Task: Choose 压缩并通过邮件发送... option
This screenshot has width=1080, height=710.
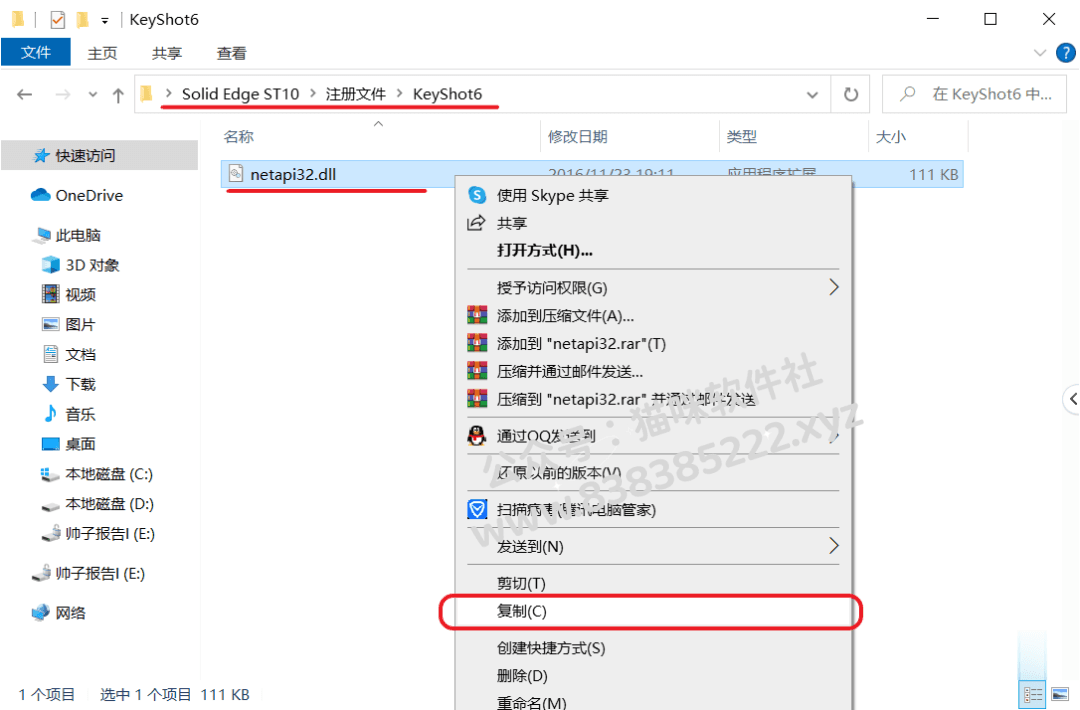Action: click(x=653, y=372)
